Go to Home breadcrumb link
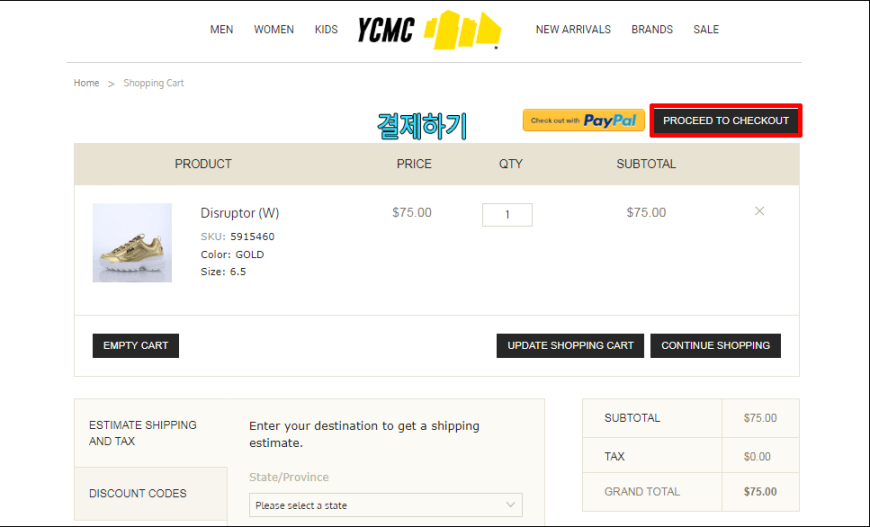 tap(87, 83)
